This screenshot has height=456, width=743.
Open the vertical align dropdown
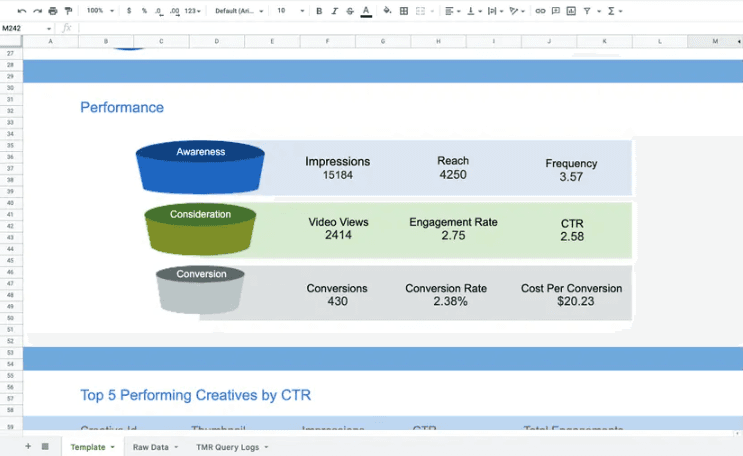[474, 11]
